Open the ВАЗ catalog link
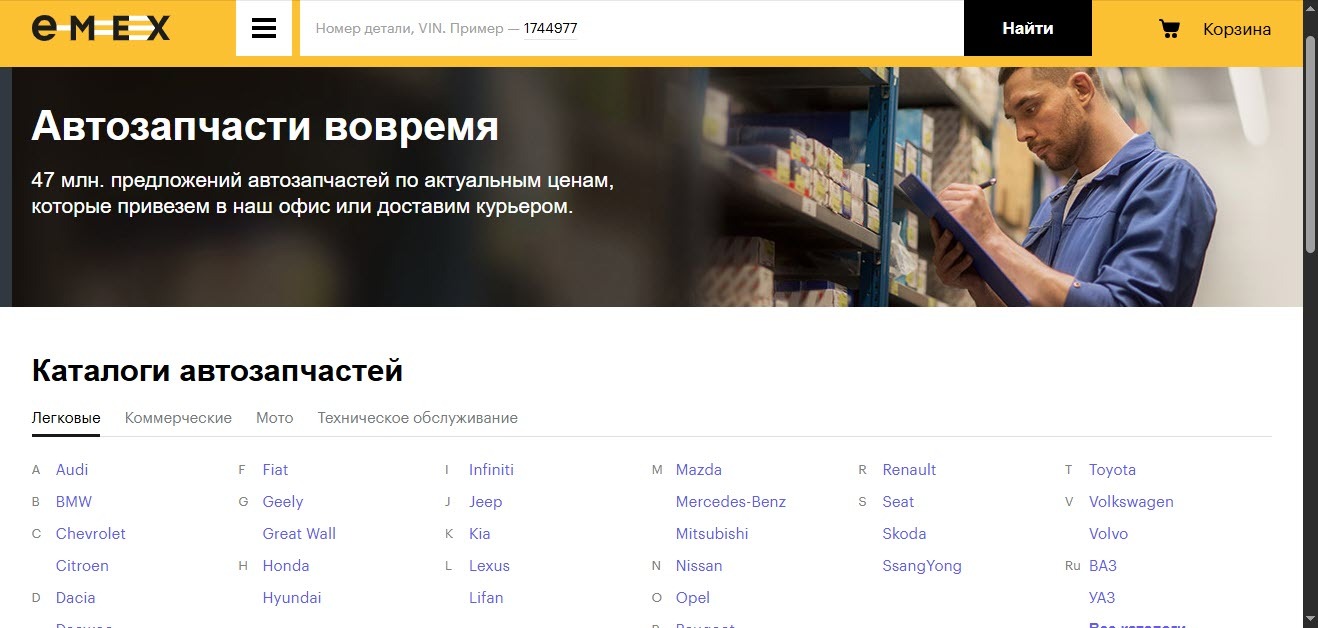Viewport: 1318px width, 628px height. tap(1102, 566)
